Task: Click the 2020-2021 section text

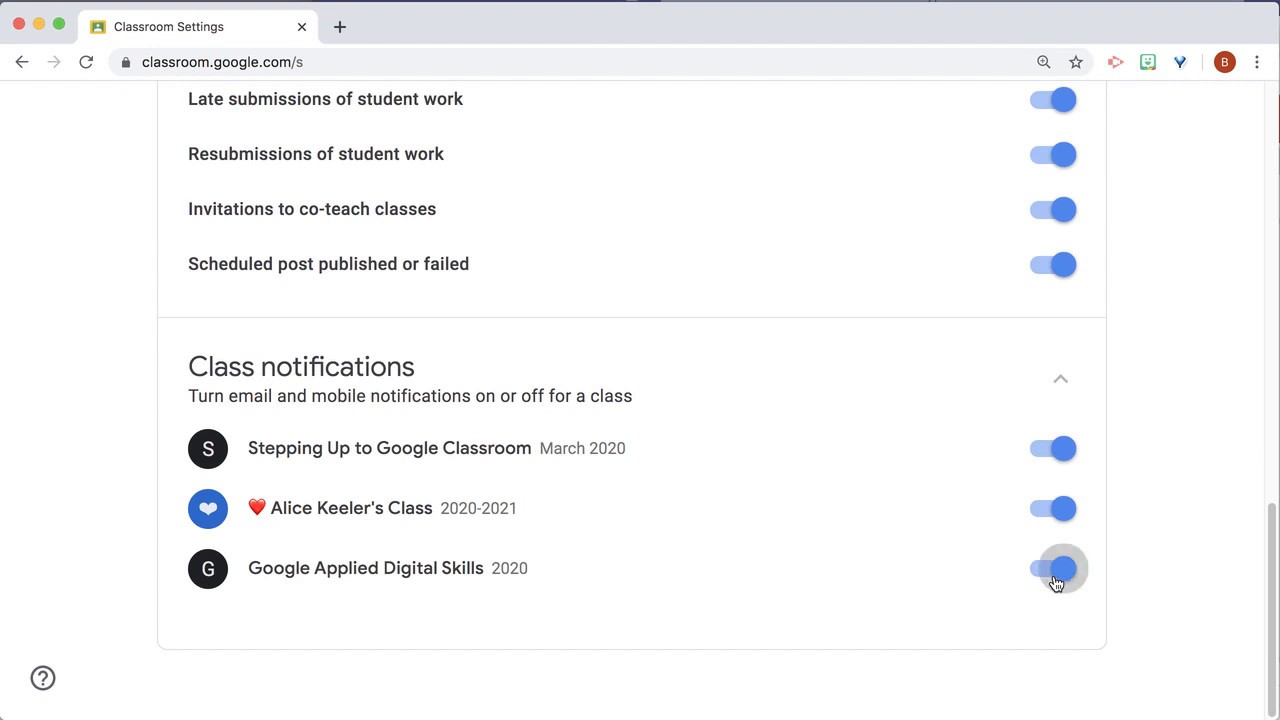Action: pos(478,509)
